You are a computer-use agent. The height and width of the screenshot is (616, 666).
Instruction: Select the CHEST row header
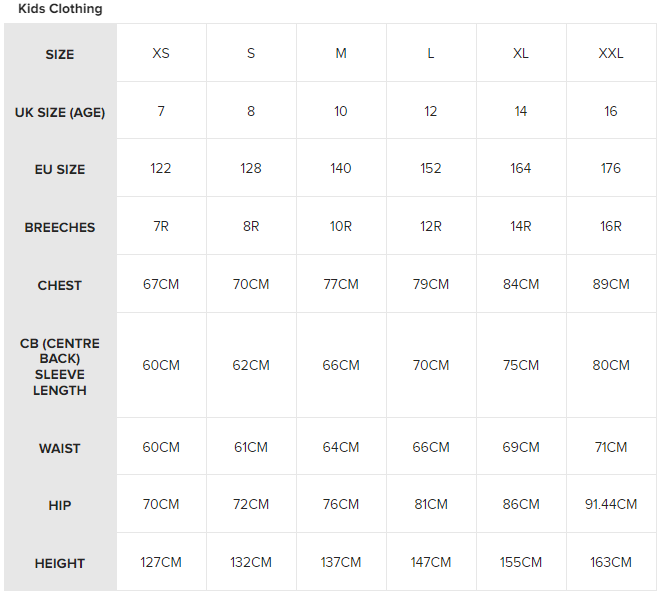(60, 286)
